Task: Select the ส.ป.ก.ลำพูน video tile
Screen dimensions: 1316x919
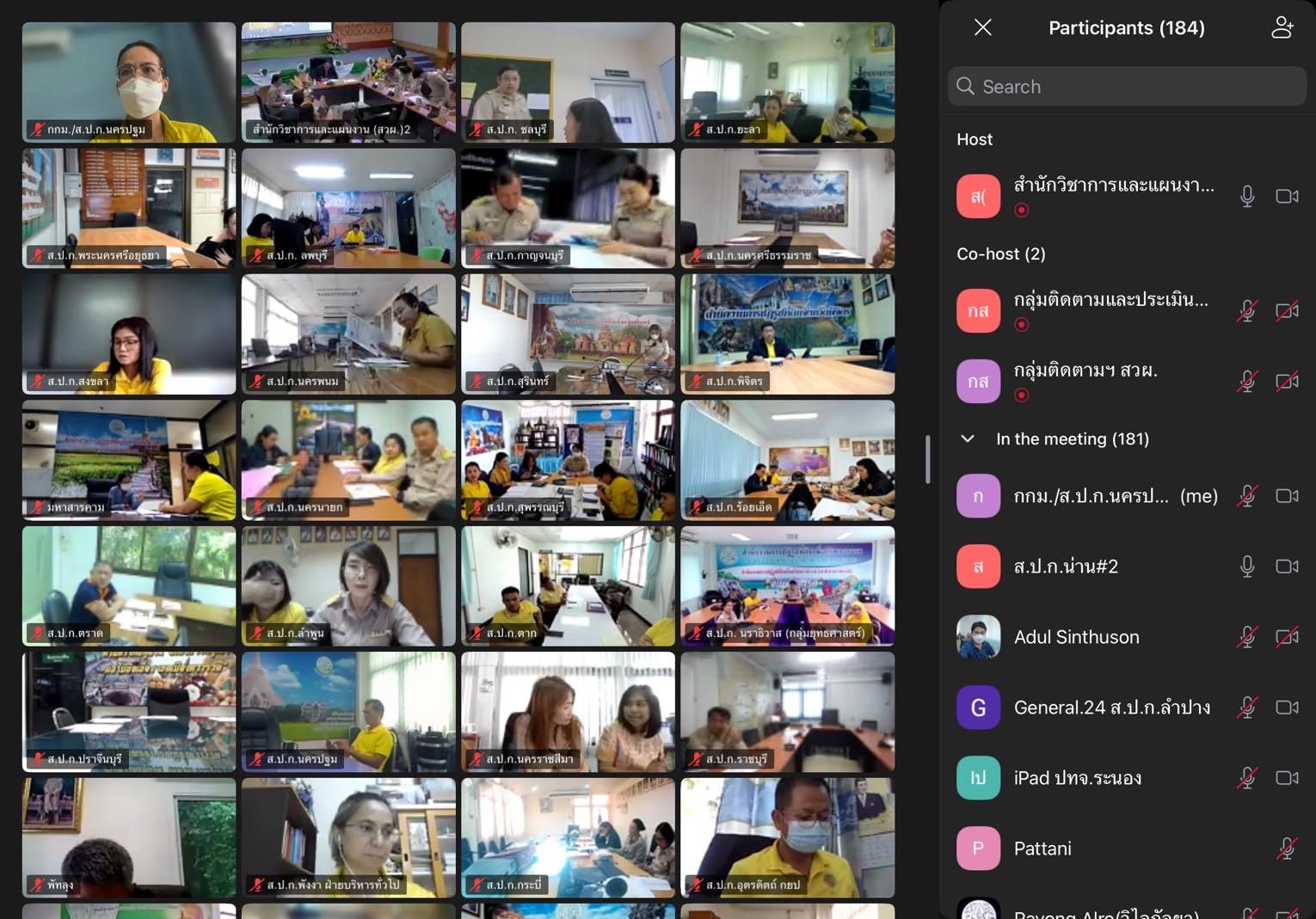Action: click(348, 586)
